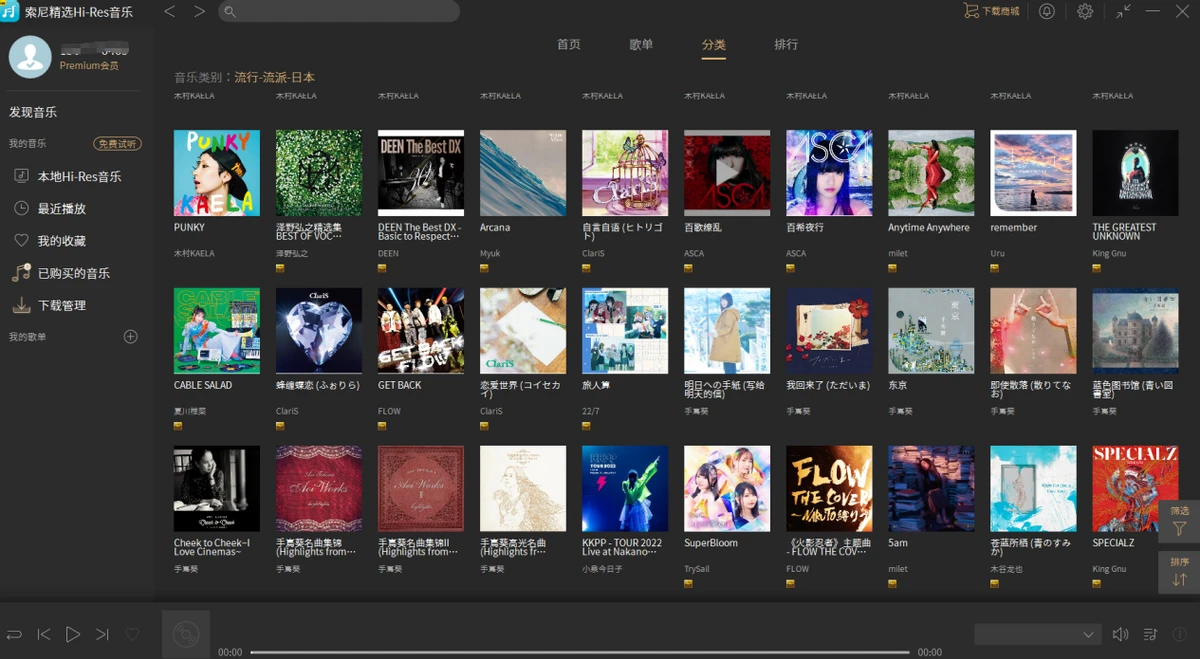Screen dimensions: 1200x659
Task: Open THE GREATEST UNKNOWN album cover
Action: coord(1135,173)
